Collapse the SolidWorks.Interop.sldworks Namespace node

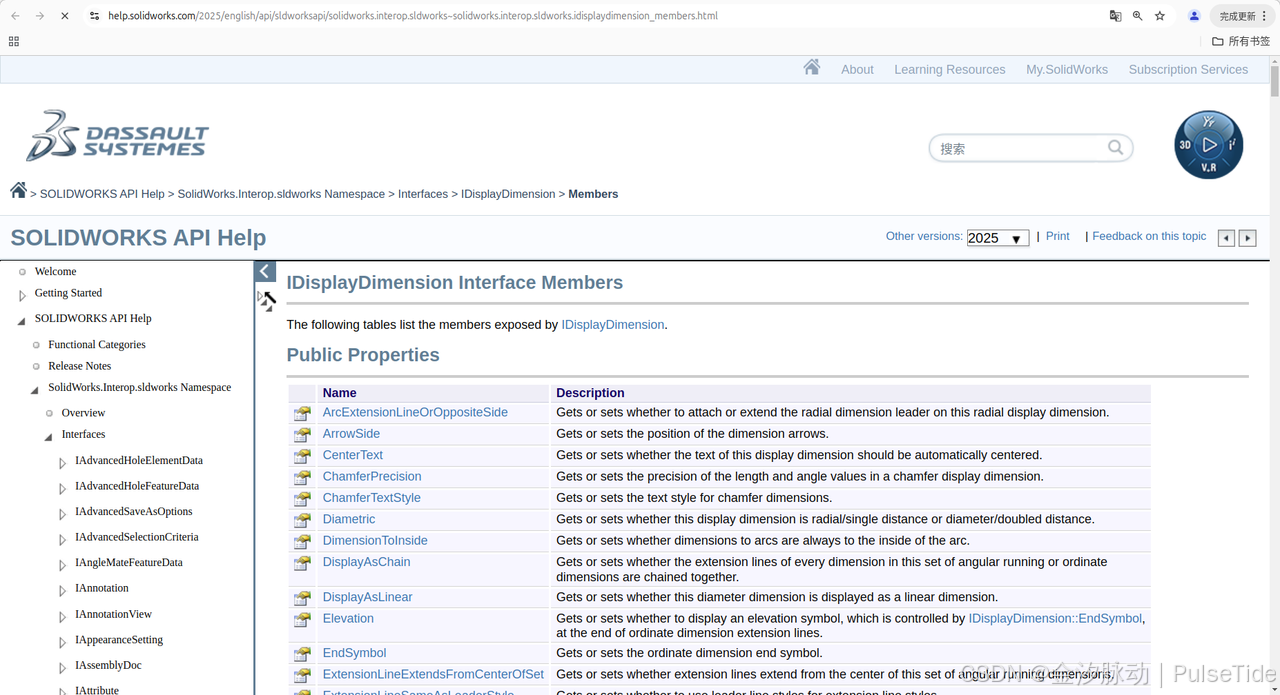[x=36, y=389]
